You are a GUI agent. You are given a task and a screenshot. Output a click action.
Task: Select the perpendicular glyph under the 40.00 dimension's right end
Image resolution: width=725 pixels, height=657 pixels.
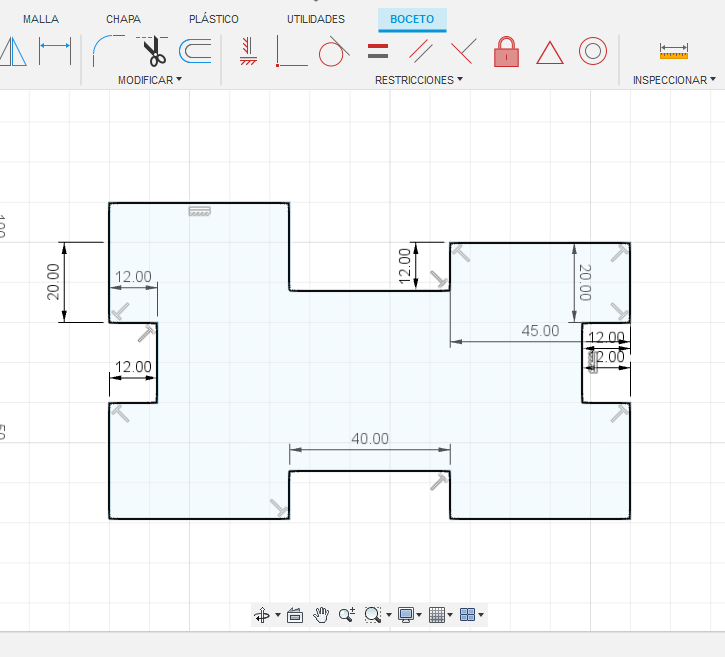[x=439, y=482]
